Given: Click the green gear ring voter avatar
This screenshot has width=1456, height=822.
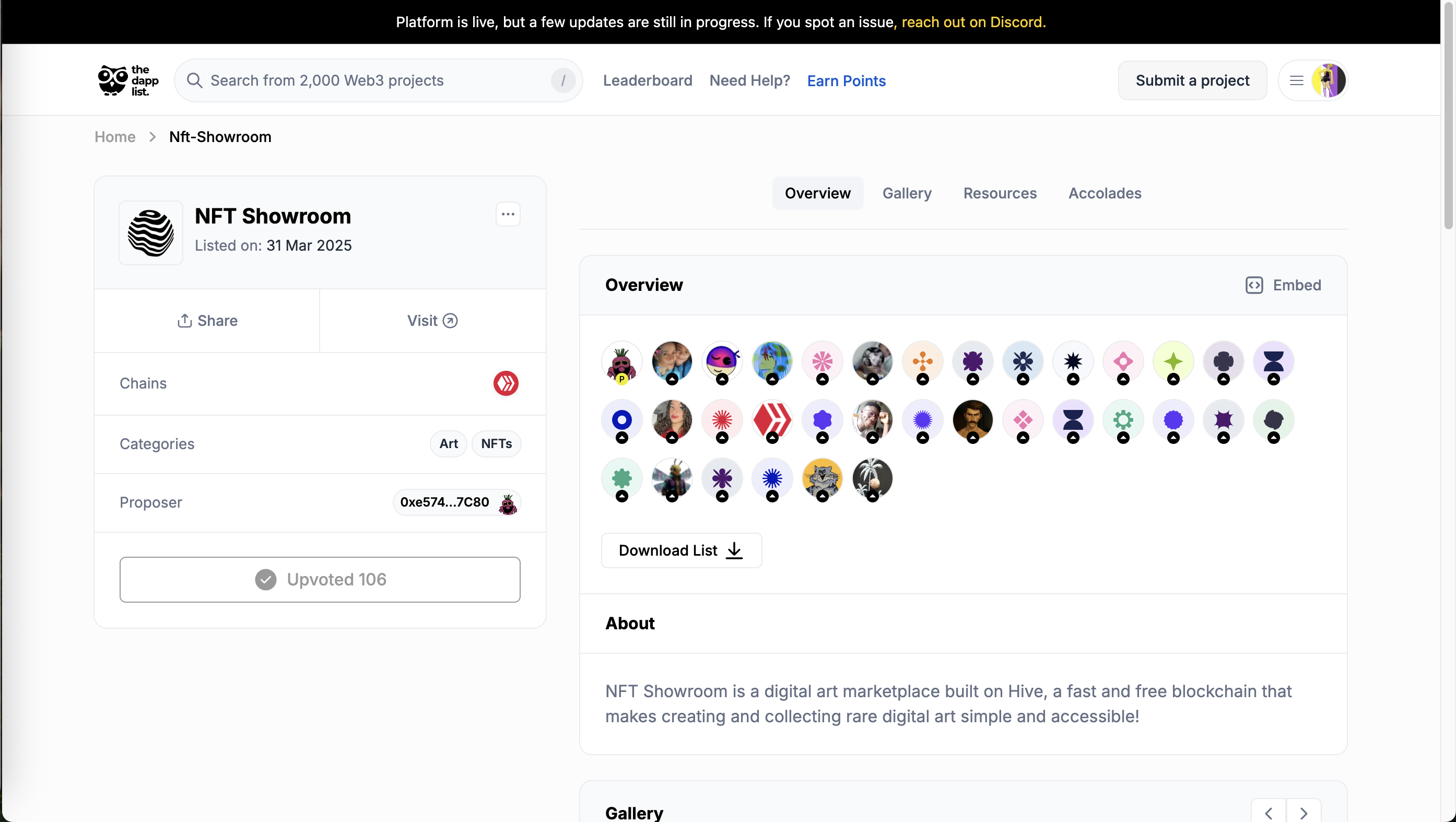Looking at the screenshot, I should click(1123, 420).
